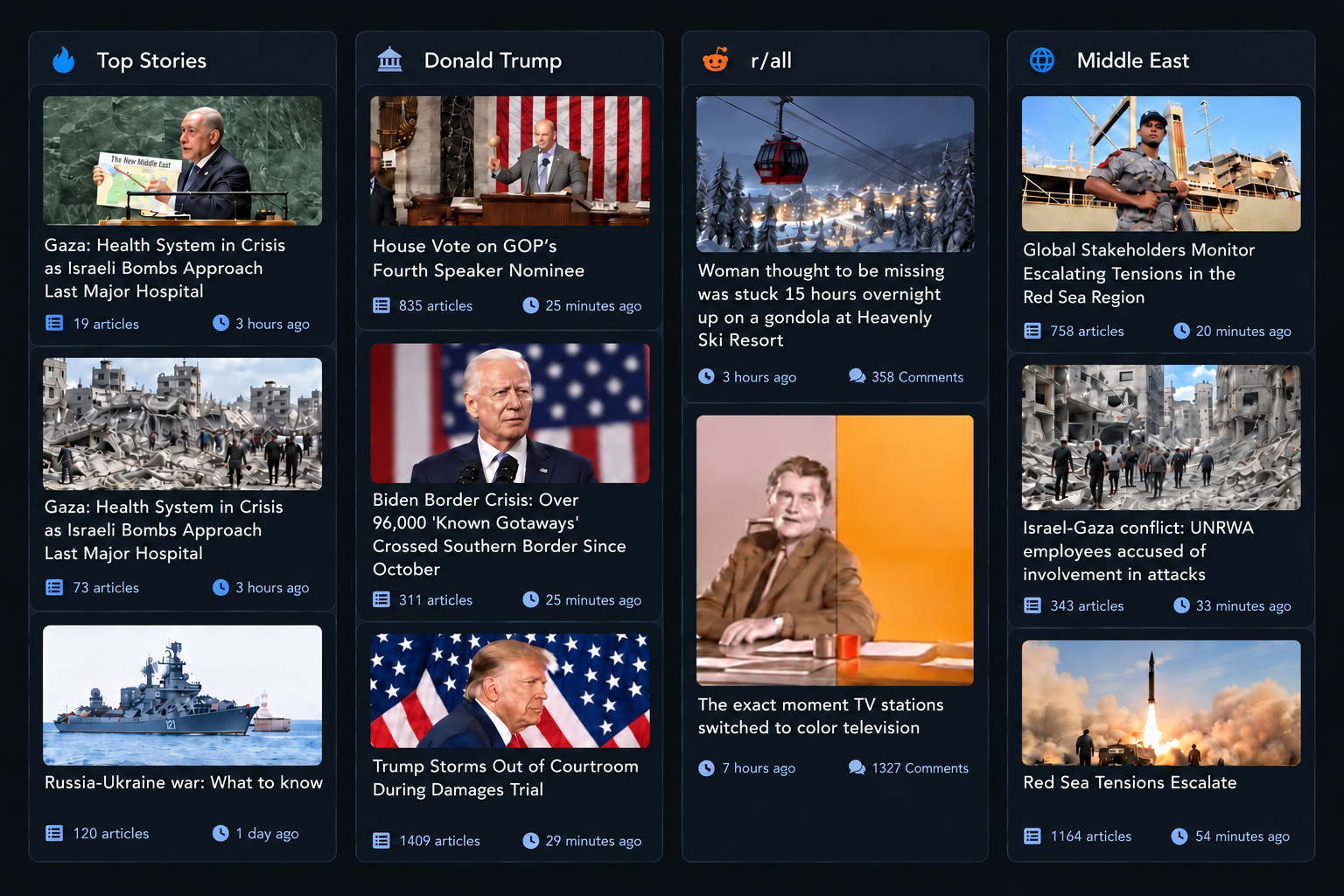
Task: Open the comment bubble icon beside "1327 Comments"
Action: pyautogui.click(x=857, y=767)
